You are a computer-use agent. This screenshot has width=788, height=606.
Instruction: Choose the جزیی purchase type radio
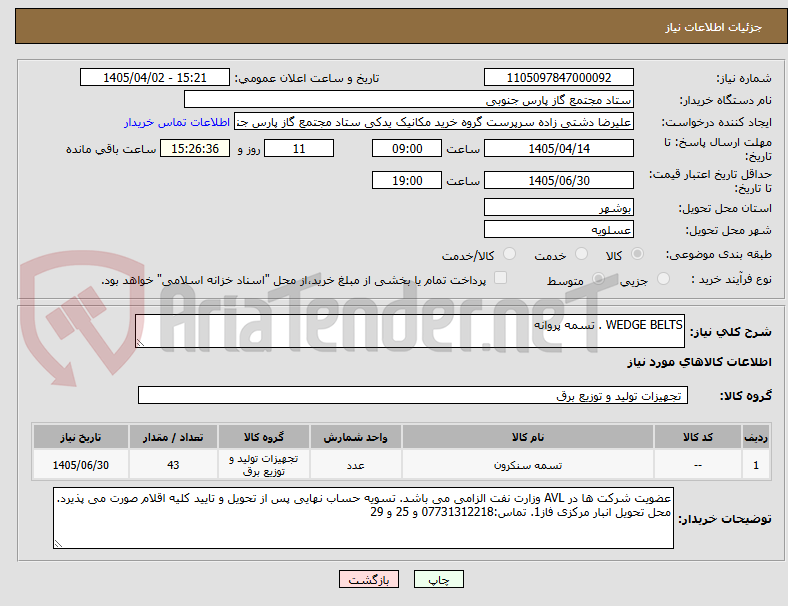tap(663, 279)
